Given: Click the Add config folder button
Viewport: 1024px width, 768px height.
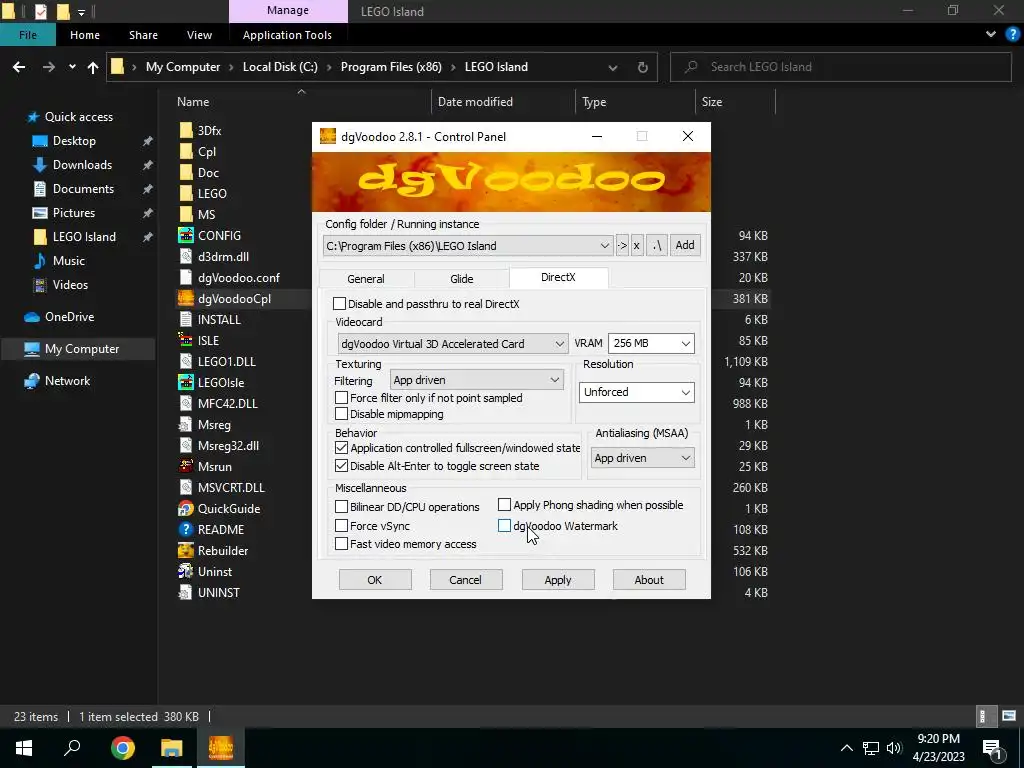Looking at the screenshot, I should click(x=684, y=246).
